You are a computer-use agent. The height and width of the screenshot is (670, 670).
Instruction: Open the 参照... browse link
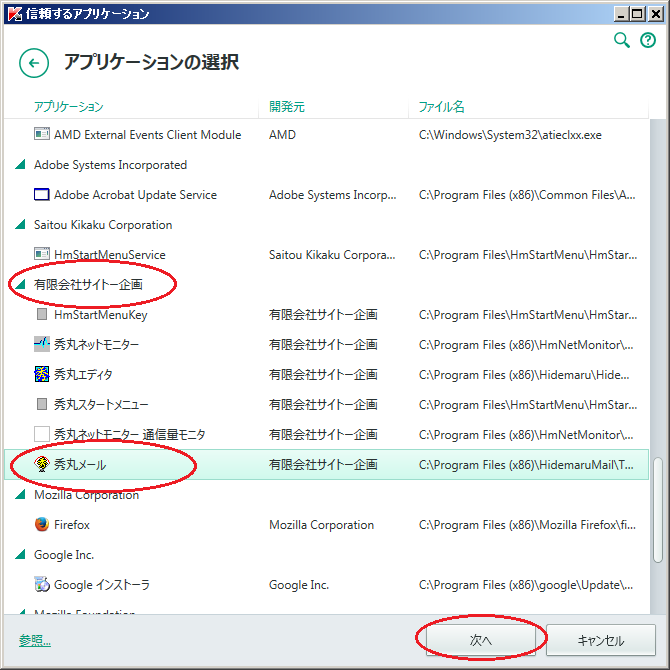point(34,640)
